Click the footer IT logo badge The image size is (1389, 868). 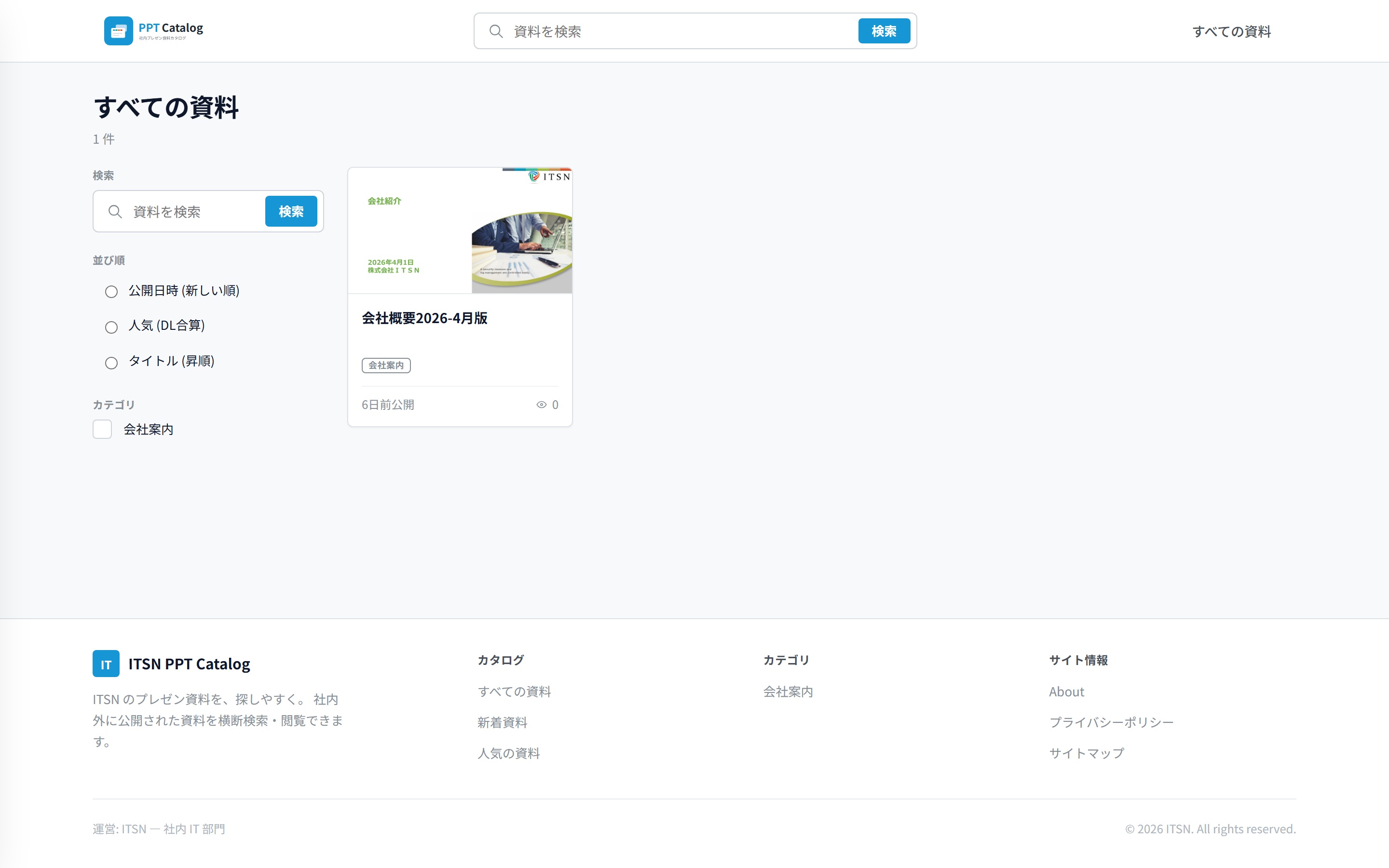(x=106, y=664)
